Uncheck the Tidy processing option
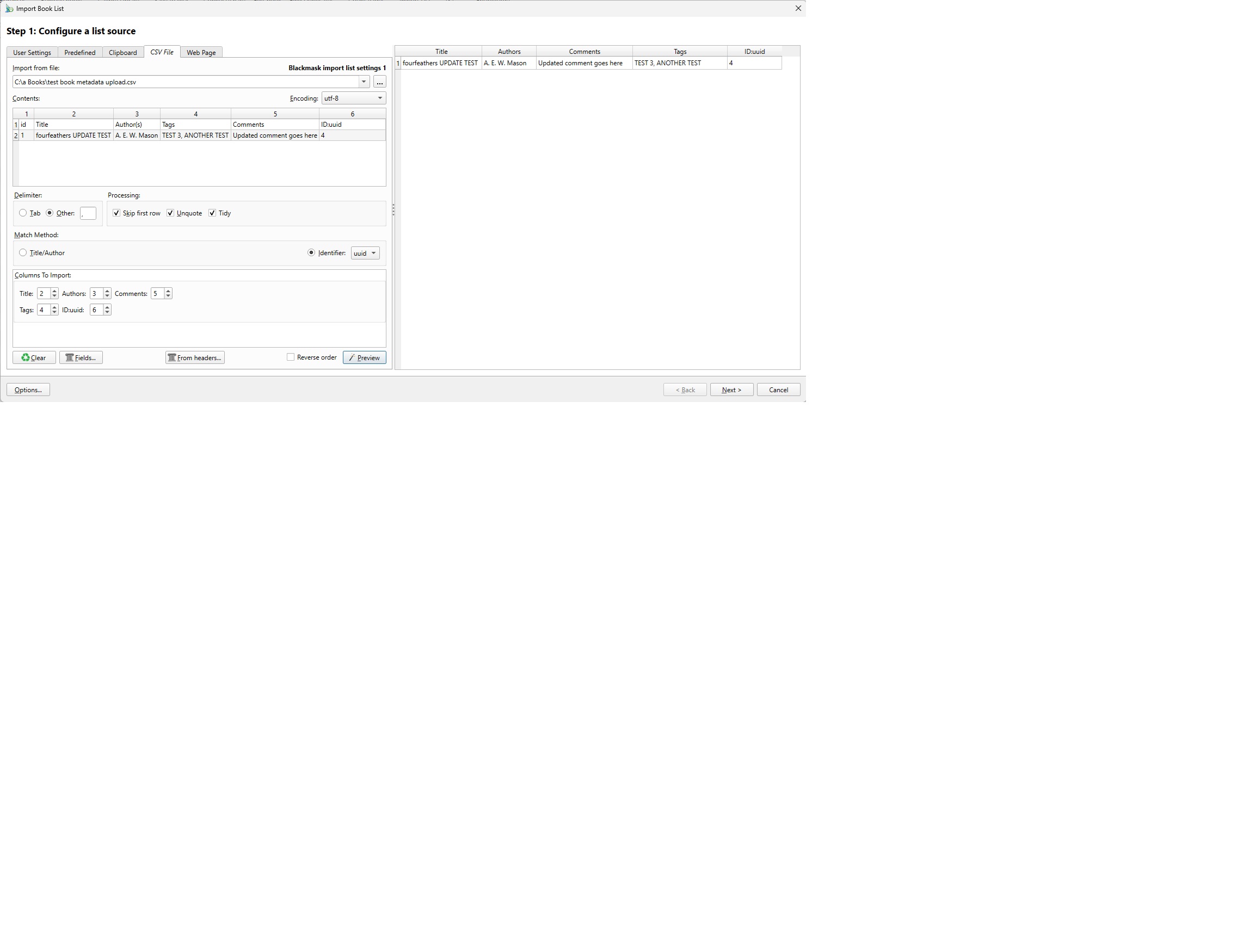This screenshot has width=1237, height=952. 212,213
